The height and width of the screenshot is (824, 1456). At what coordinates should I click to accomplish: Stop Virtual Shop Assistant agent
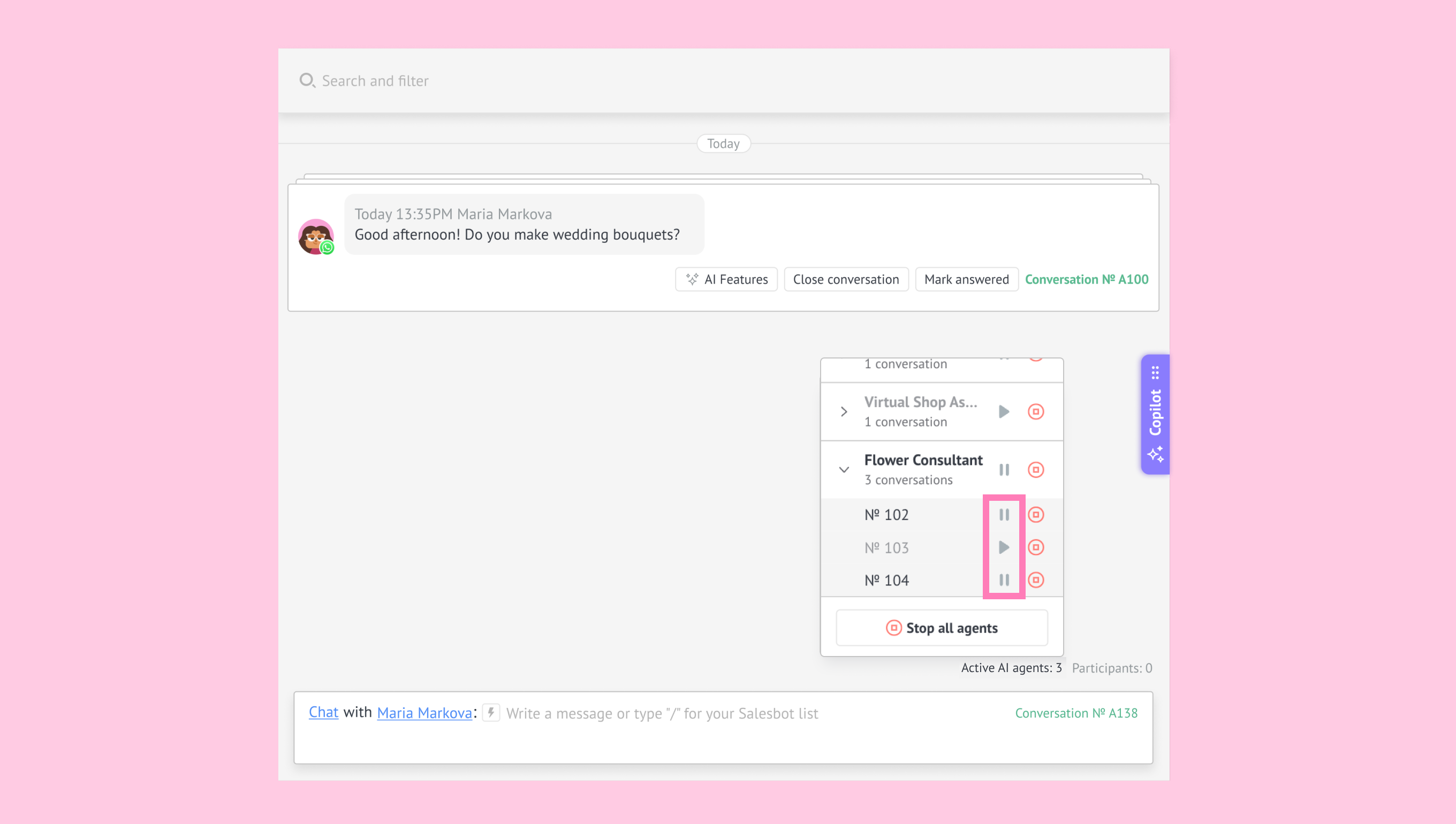coord(1035,411)
